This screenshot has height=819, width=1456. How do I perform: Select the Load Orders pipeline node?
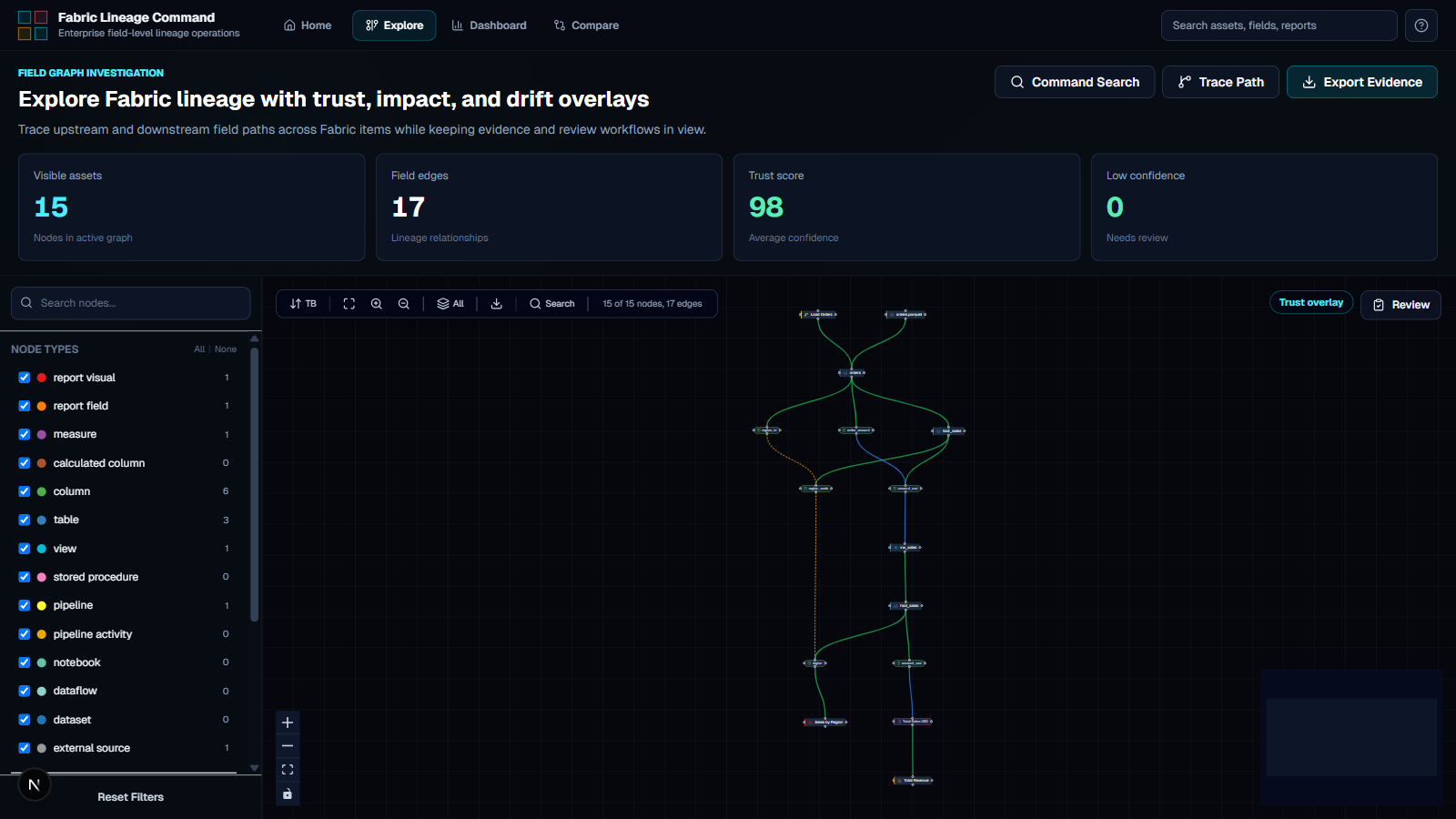818,315
